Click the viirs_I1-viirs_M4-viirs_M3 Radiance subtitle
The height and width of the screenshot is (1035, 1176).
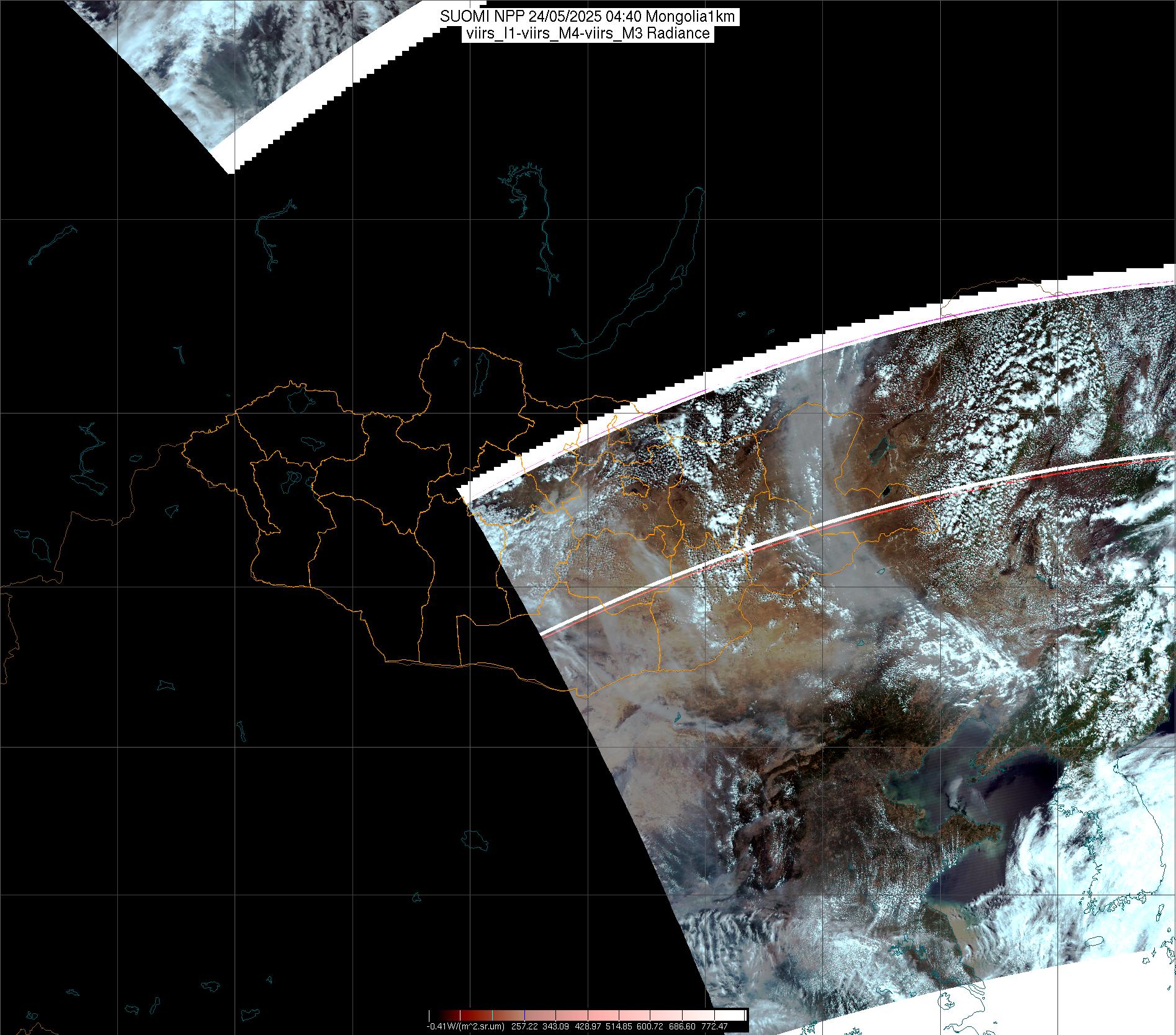587,34
